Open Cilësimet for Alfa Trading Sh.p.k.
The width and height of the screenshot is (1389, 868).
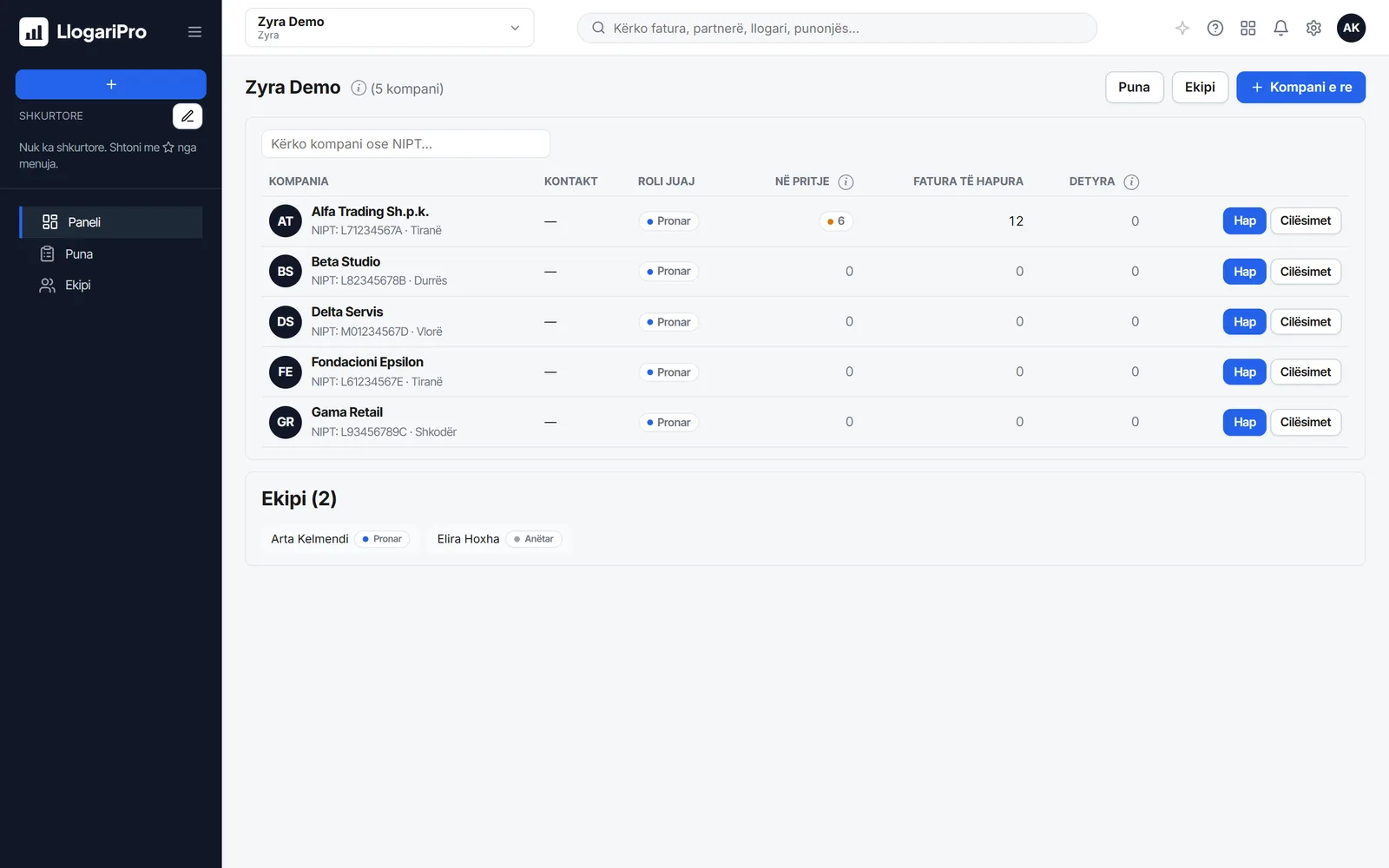coord(1306,220)
